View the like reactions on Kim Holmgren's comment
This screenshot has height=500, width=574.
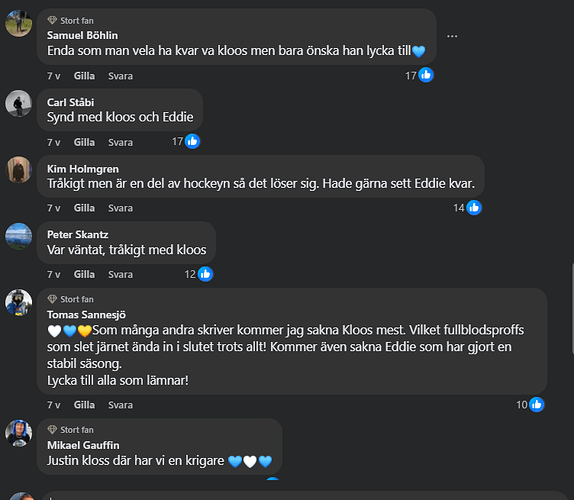(x=467, y=208)
